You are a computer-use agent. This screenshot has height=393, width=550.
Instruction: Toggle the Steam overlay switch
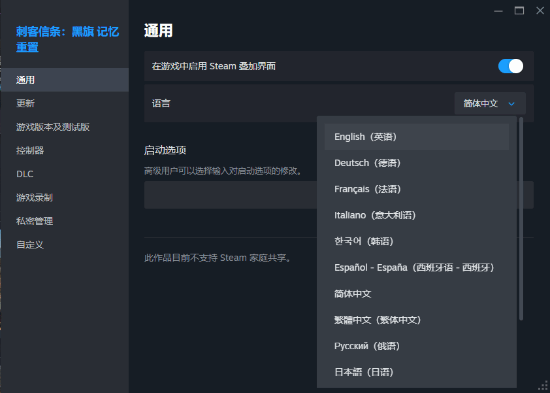point(510,66)
